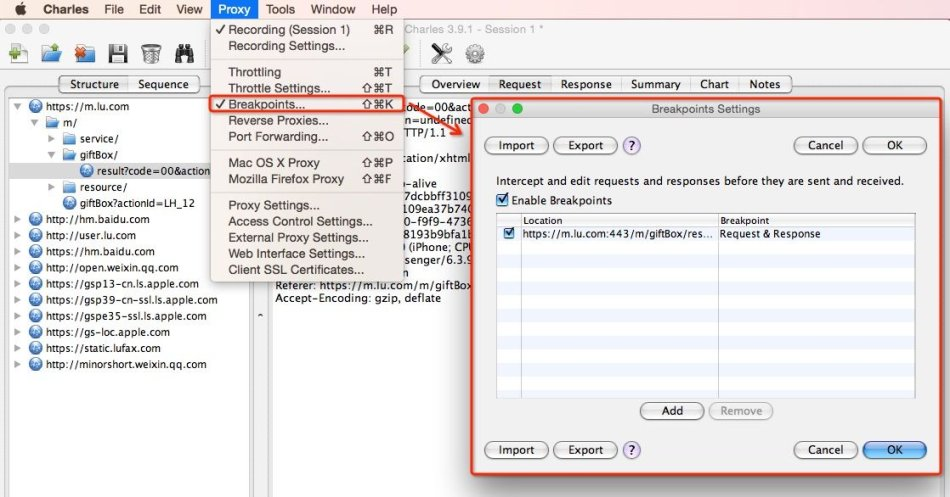Open the Apple menu
This screenshot has height=497, width=950.
click(x=21, y=8)
